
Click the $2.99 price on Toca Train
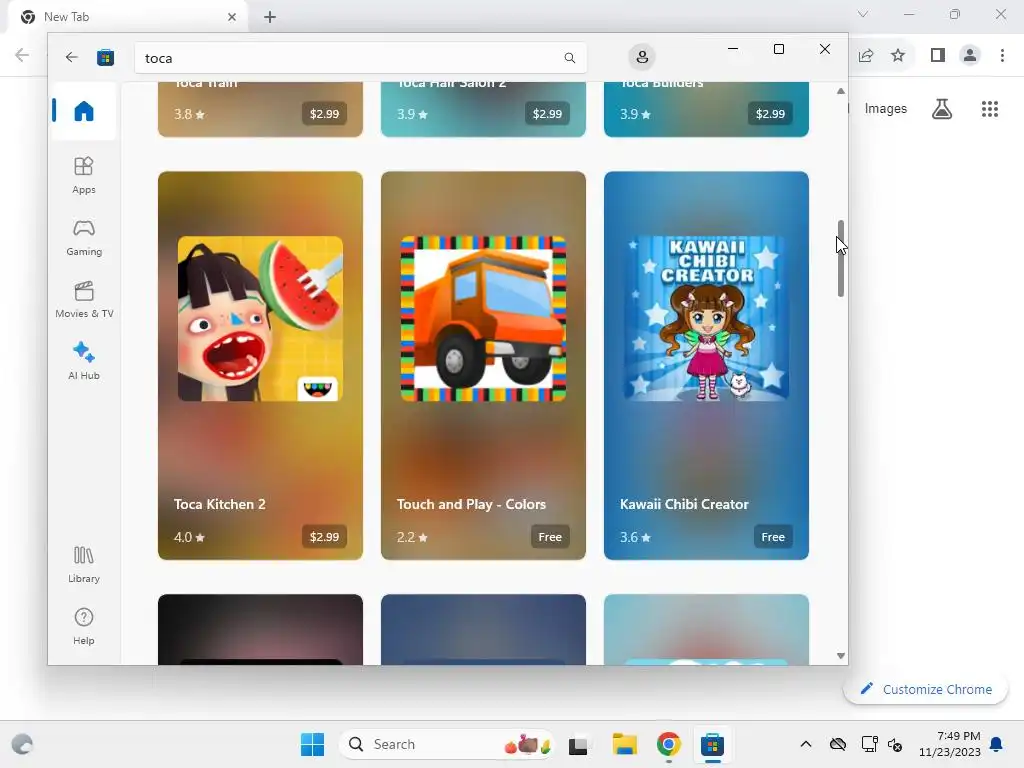[x=324, y=114]
